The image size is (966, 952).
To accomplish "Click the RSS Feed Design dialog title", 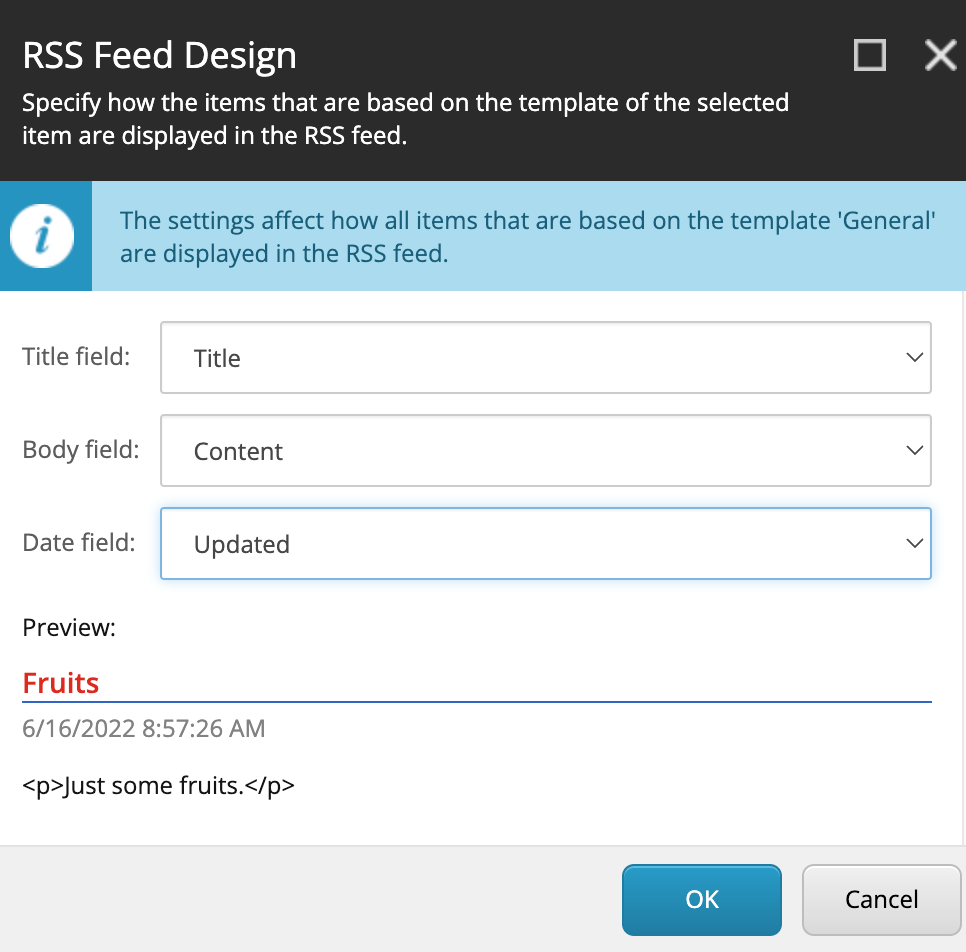I will [159, 55].
